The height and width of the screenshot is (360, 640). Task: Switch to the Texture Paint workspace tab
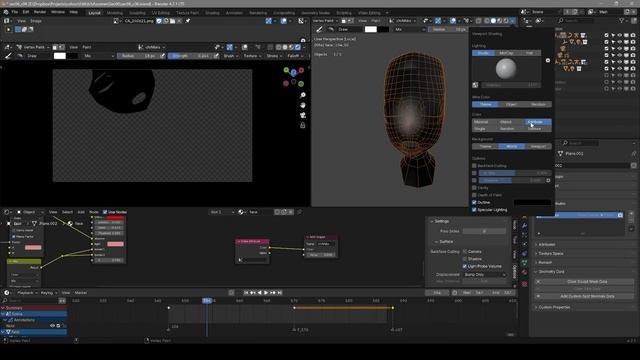coord(187,13)
